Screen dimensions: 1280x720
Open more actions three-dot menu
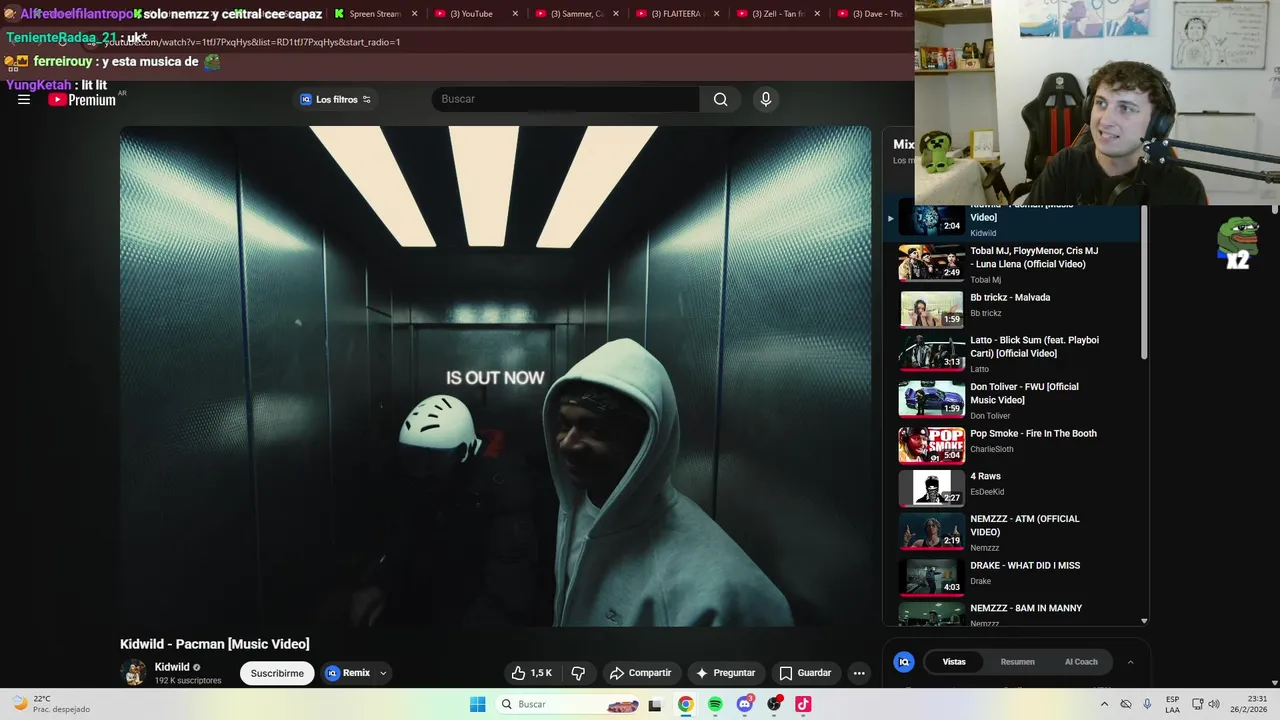(x=859, y=673)
